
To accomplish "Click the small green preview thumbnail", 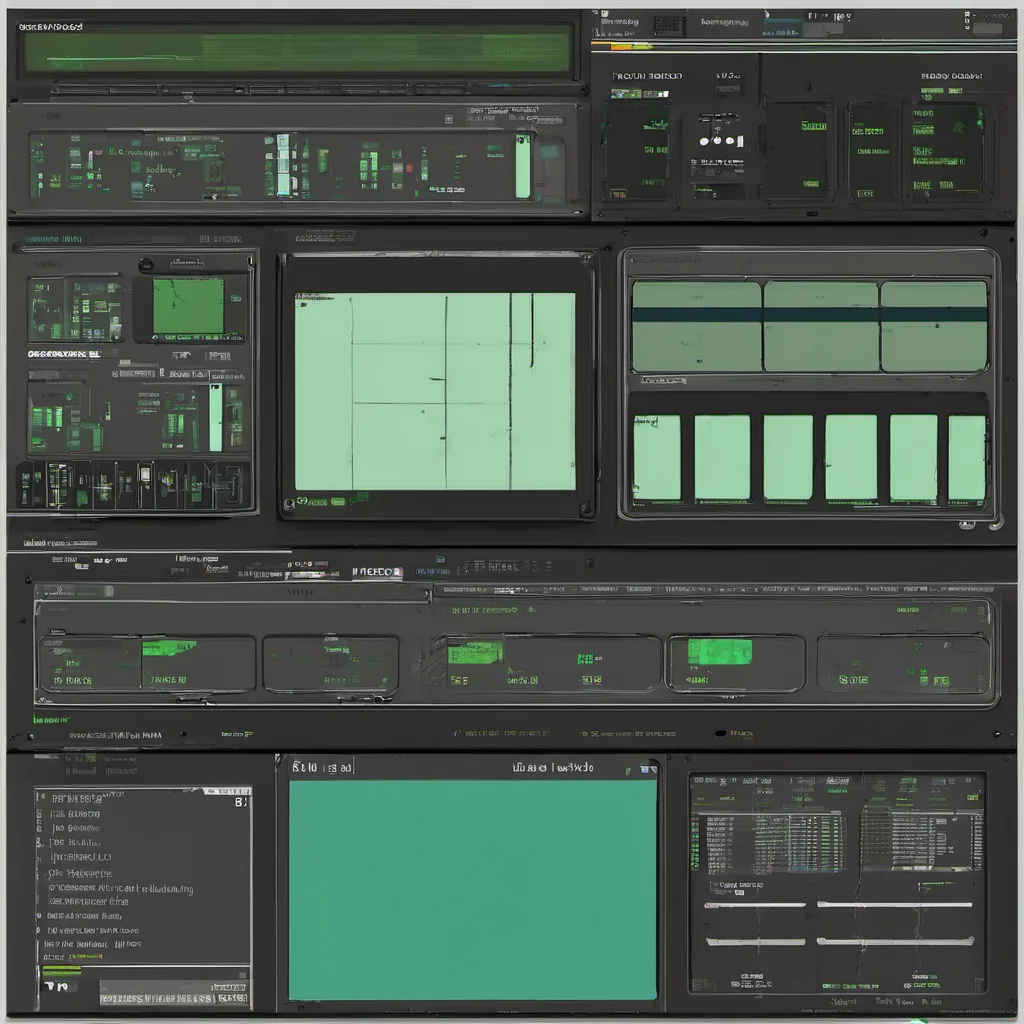I will [188, 306].
